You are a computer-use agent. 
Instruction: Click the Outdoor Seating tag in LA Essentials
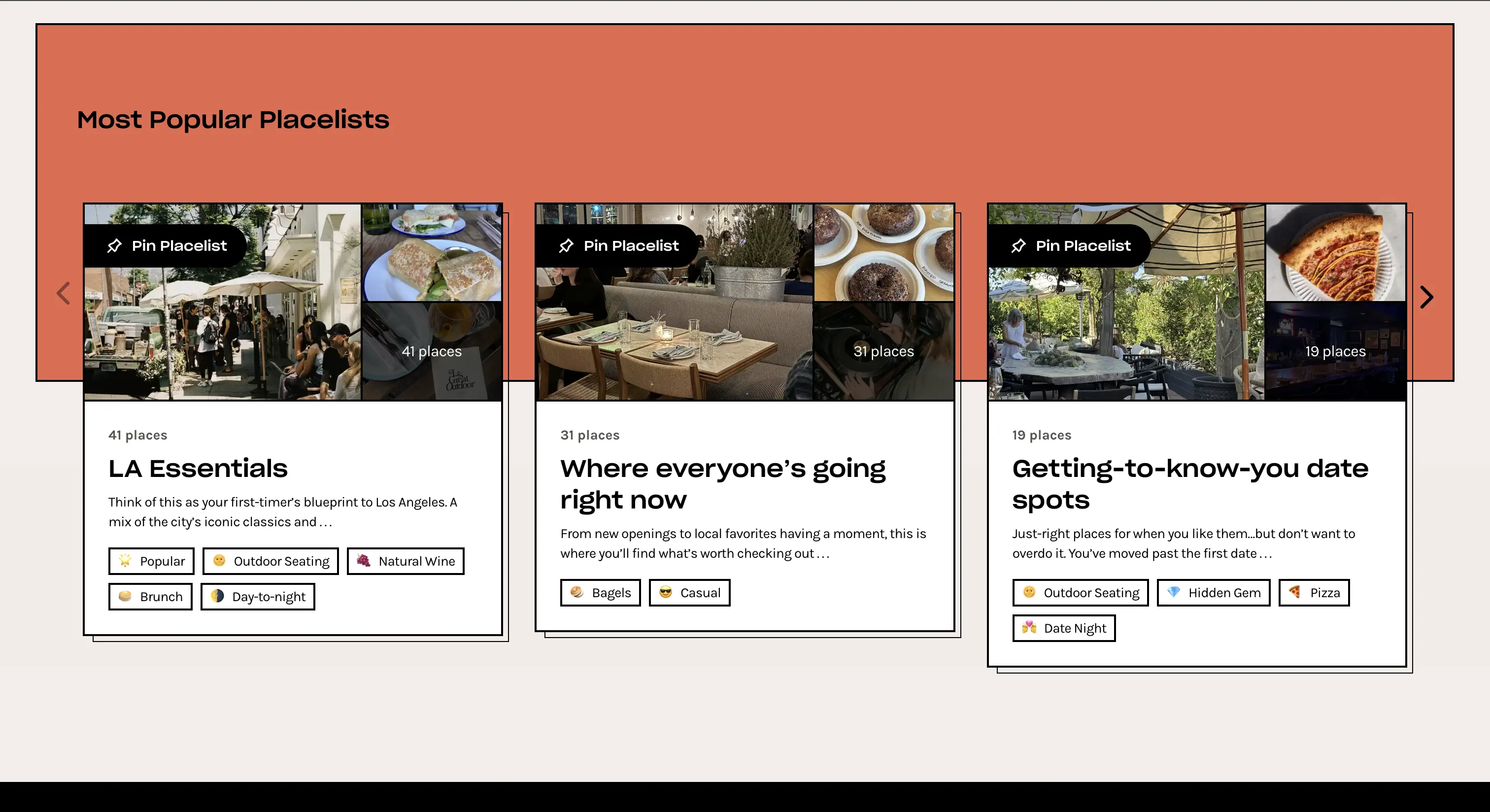point(271,561)
